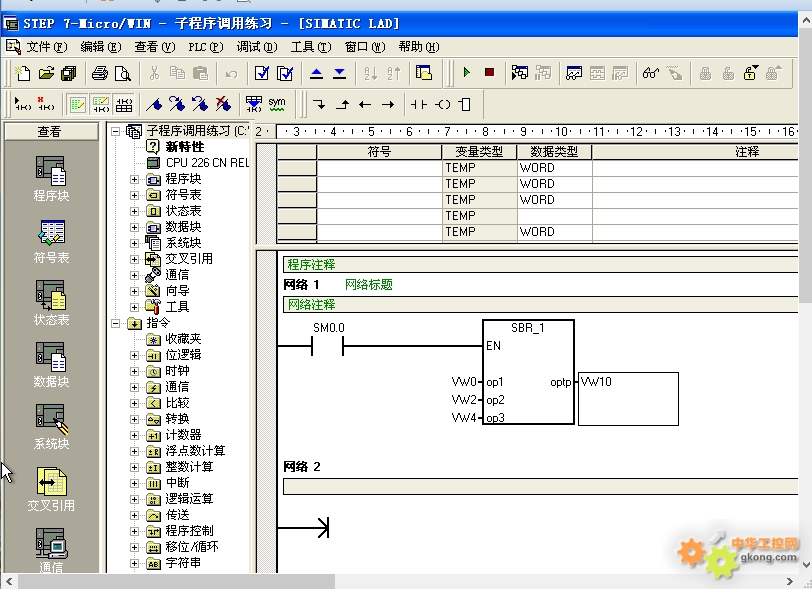812x589 pixels.
Task: Open a project with the folder icon
Action: click(x=46, y=73)
